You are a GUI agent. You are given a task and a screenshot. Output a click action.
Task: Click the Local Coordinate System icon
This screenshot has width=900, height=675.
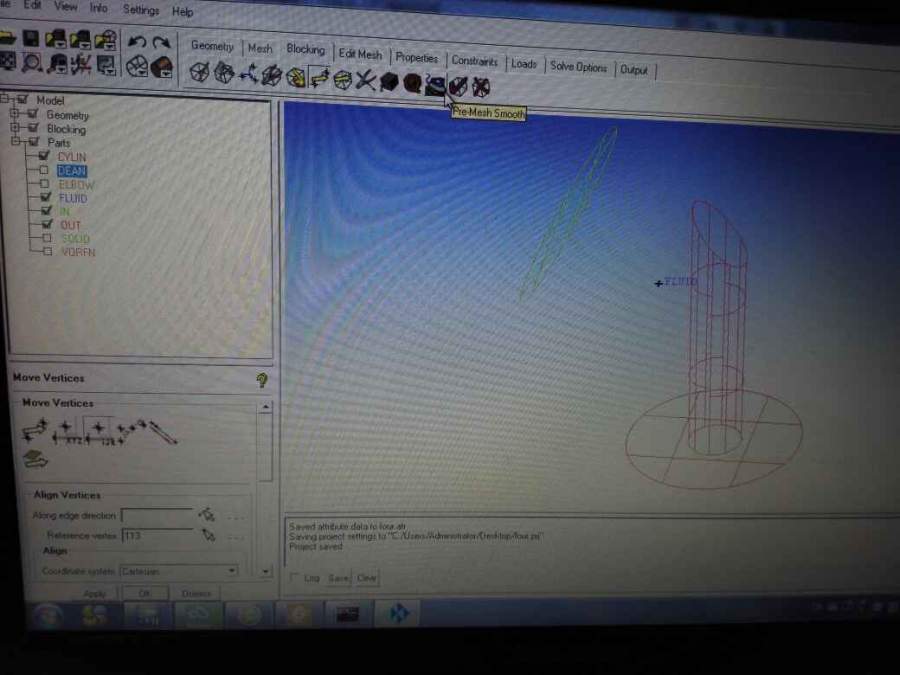81,64
